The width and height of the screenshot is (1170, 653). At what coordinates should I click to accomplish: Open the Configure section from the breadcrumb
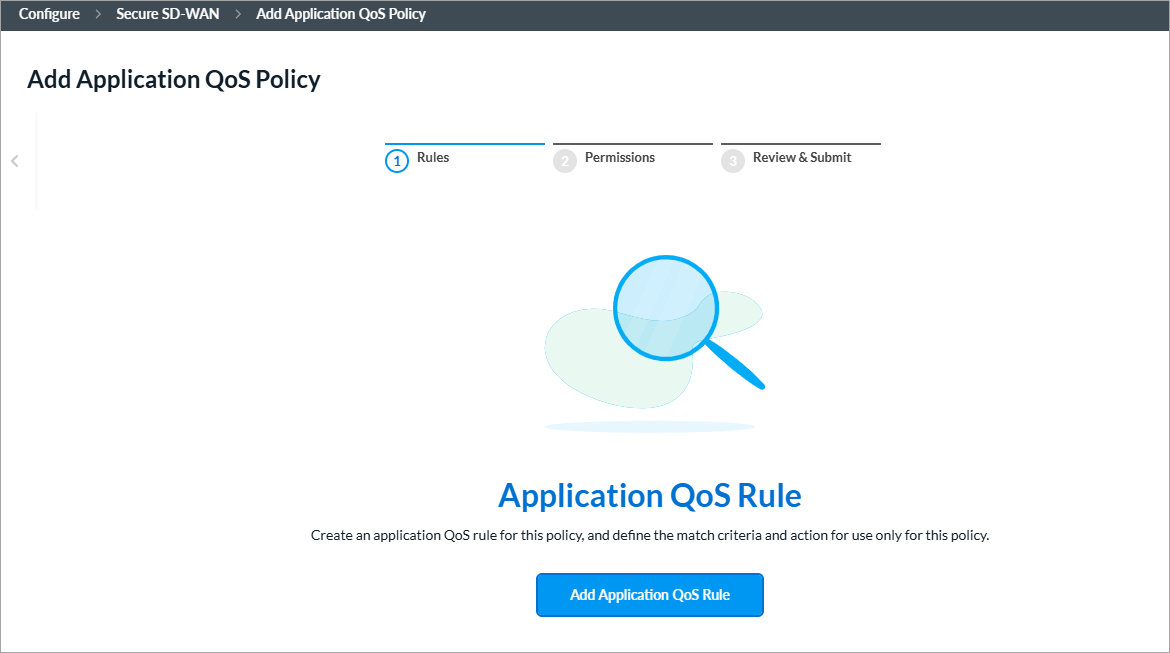pos(48,14)
